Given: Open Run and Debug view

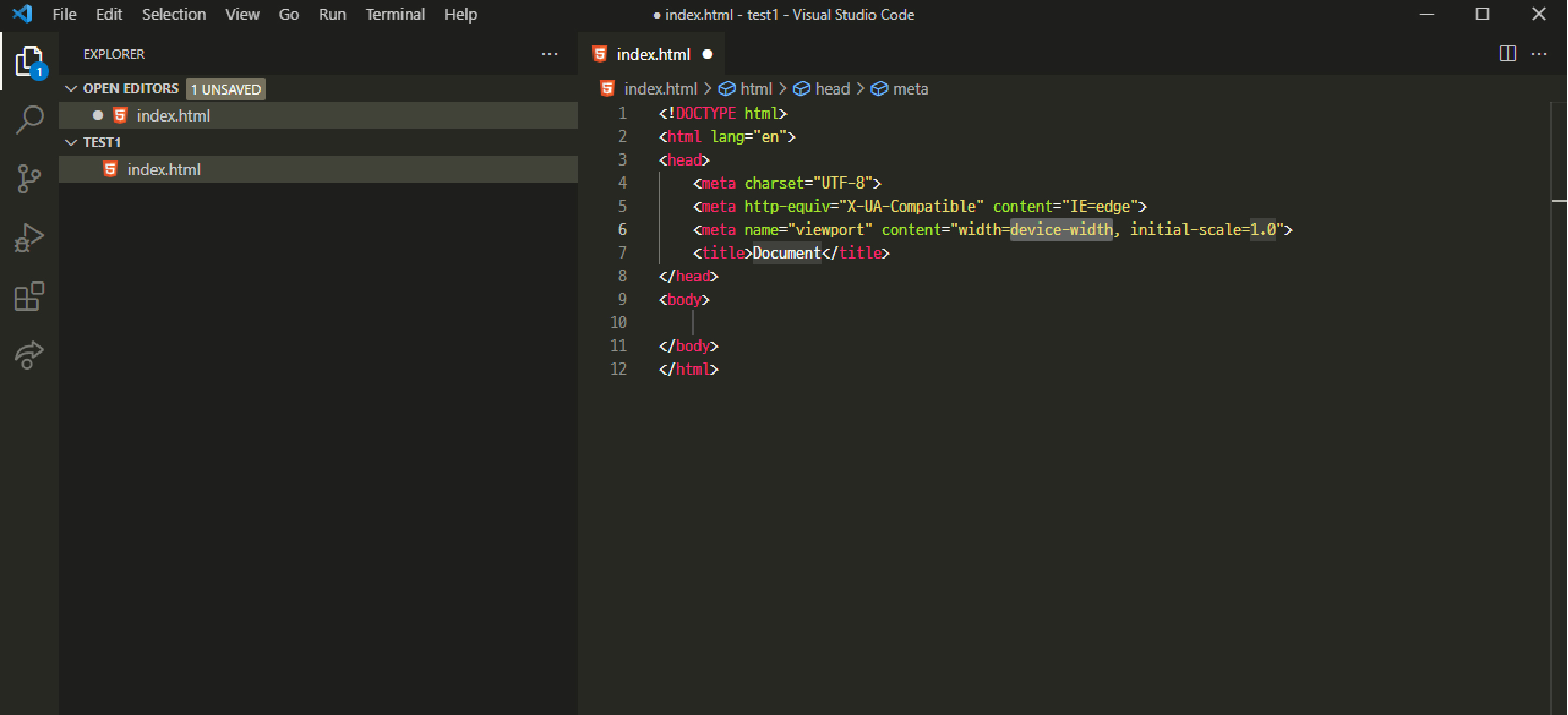Looking at the screenshot, I should (29, 237).
